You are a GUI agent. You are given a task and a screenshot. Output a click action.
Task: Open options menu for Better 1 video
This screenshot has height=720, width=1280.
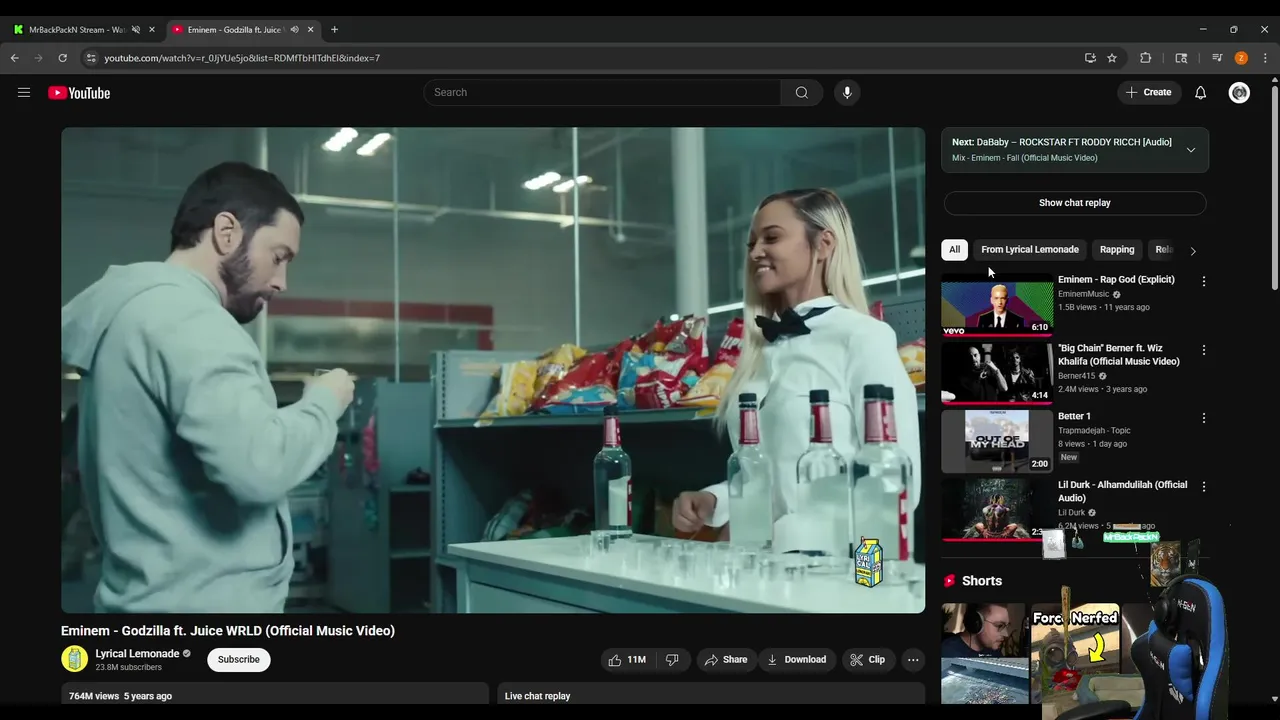(x=1204, y=418)
